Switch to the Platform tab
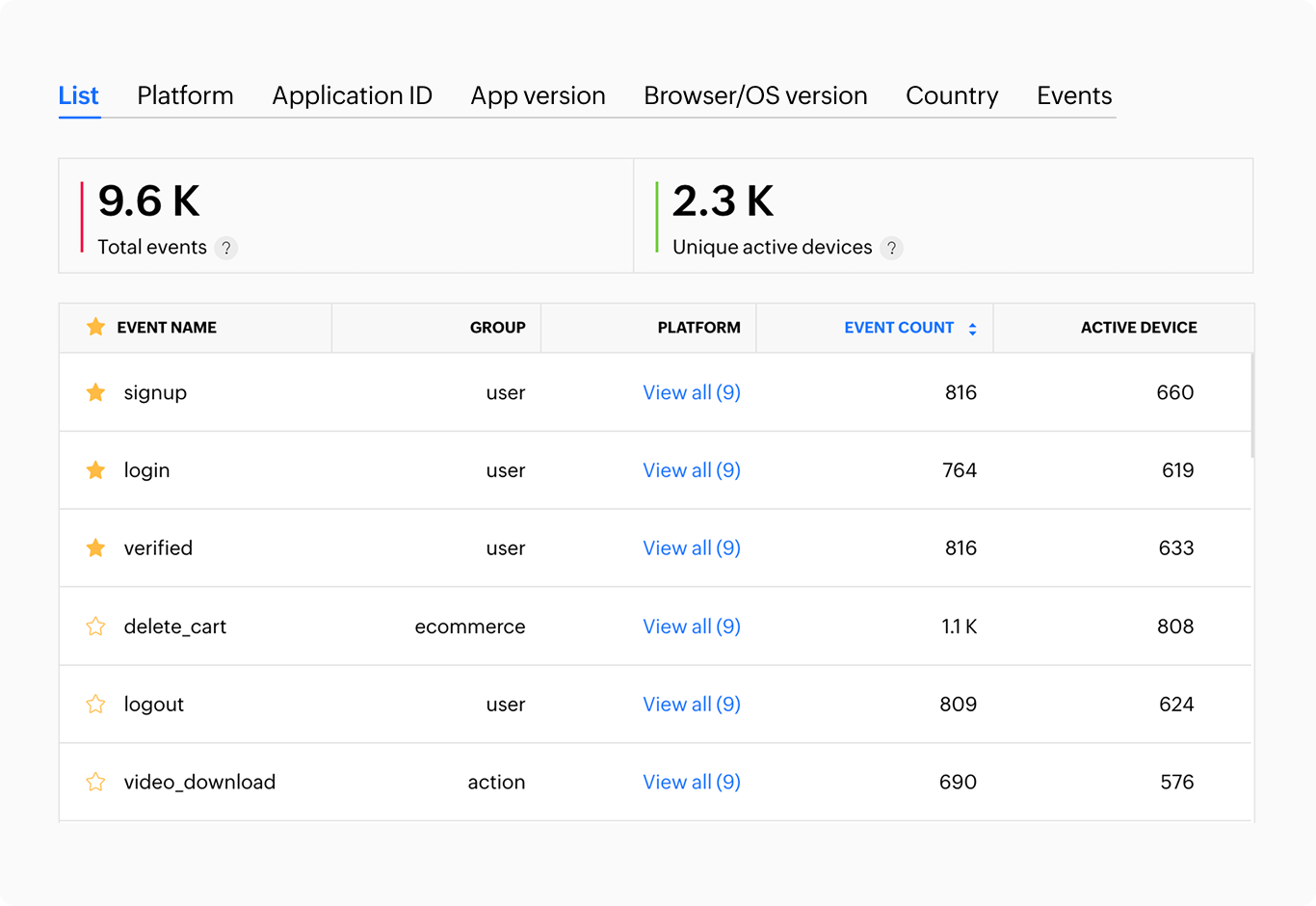 (x=185, y=95)
